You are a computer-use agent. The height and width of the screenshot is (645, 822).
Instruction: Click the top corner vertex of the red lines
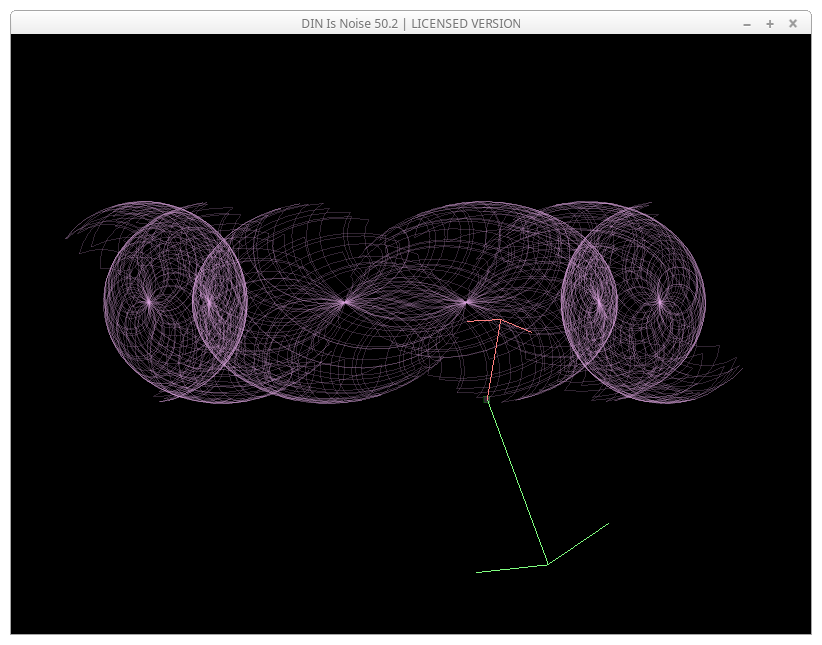[x=500, y=320]
